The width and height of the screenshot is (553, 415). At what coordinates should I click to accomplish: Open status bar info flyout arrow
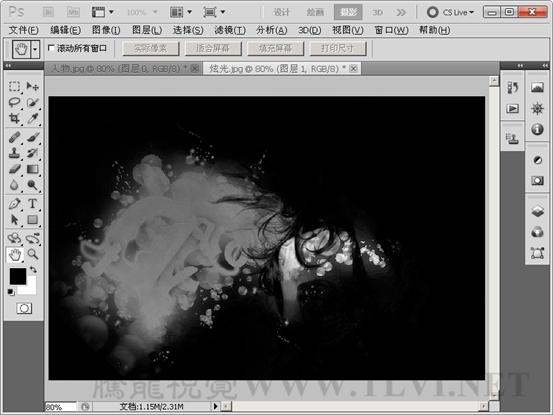[215, 406]
